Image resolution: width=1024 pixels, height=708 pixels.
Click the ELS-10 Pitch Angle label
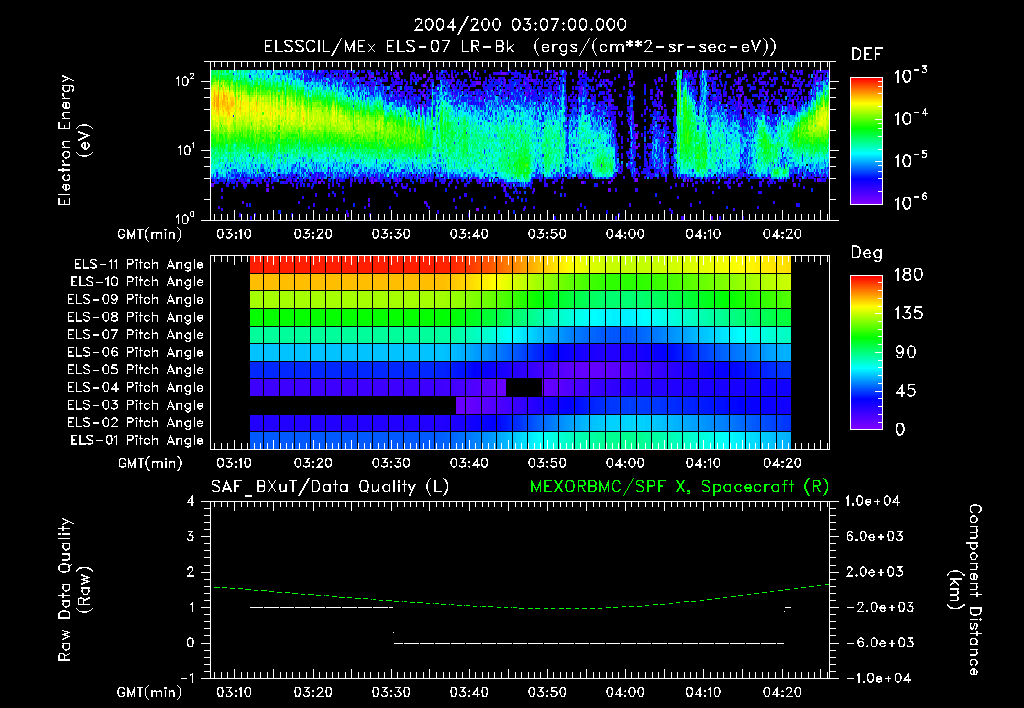coord(137,282)
